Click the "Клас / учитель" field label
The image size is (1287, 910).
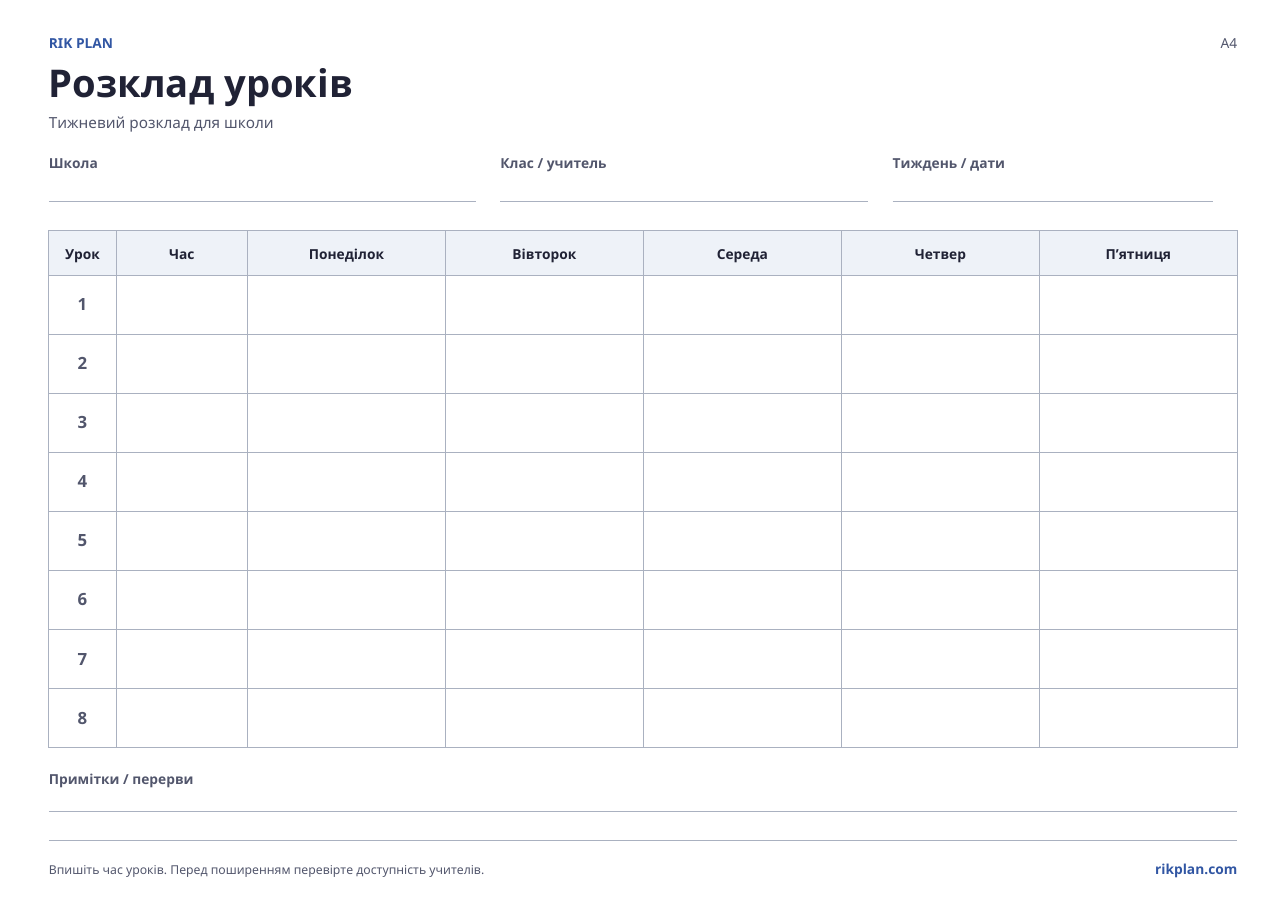553,163
